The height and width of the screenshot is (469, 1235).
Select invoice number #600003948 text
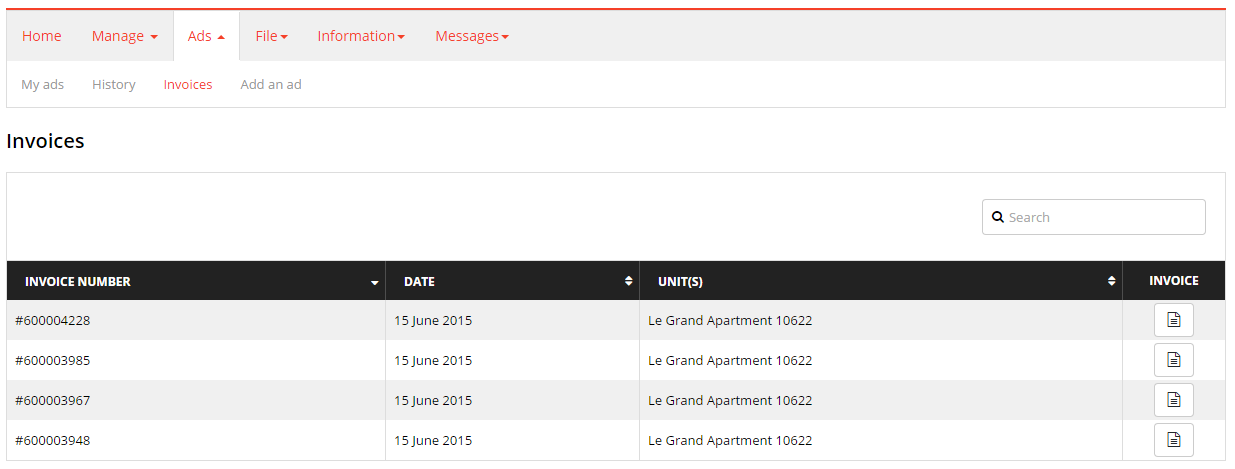coord(53,440)
